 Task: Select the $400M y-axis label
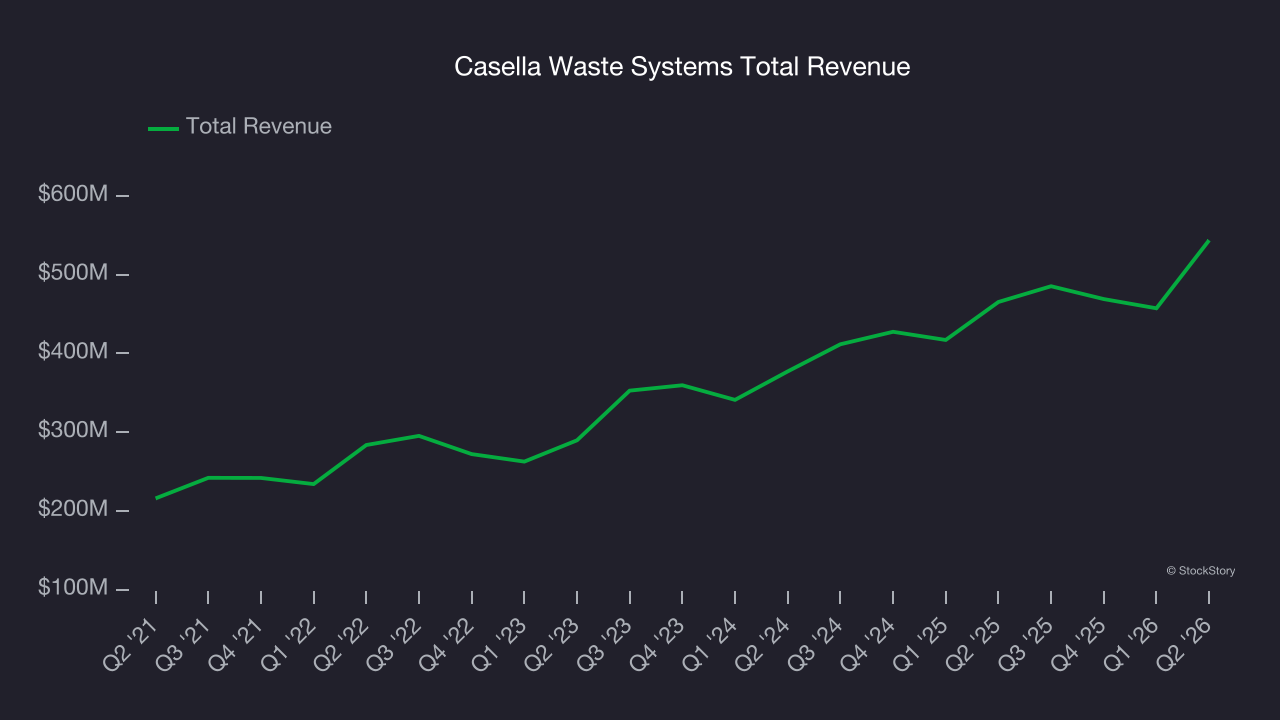pyautogui.click(x=73, y=352)
